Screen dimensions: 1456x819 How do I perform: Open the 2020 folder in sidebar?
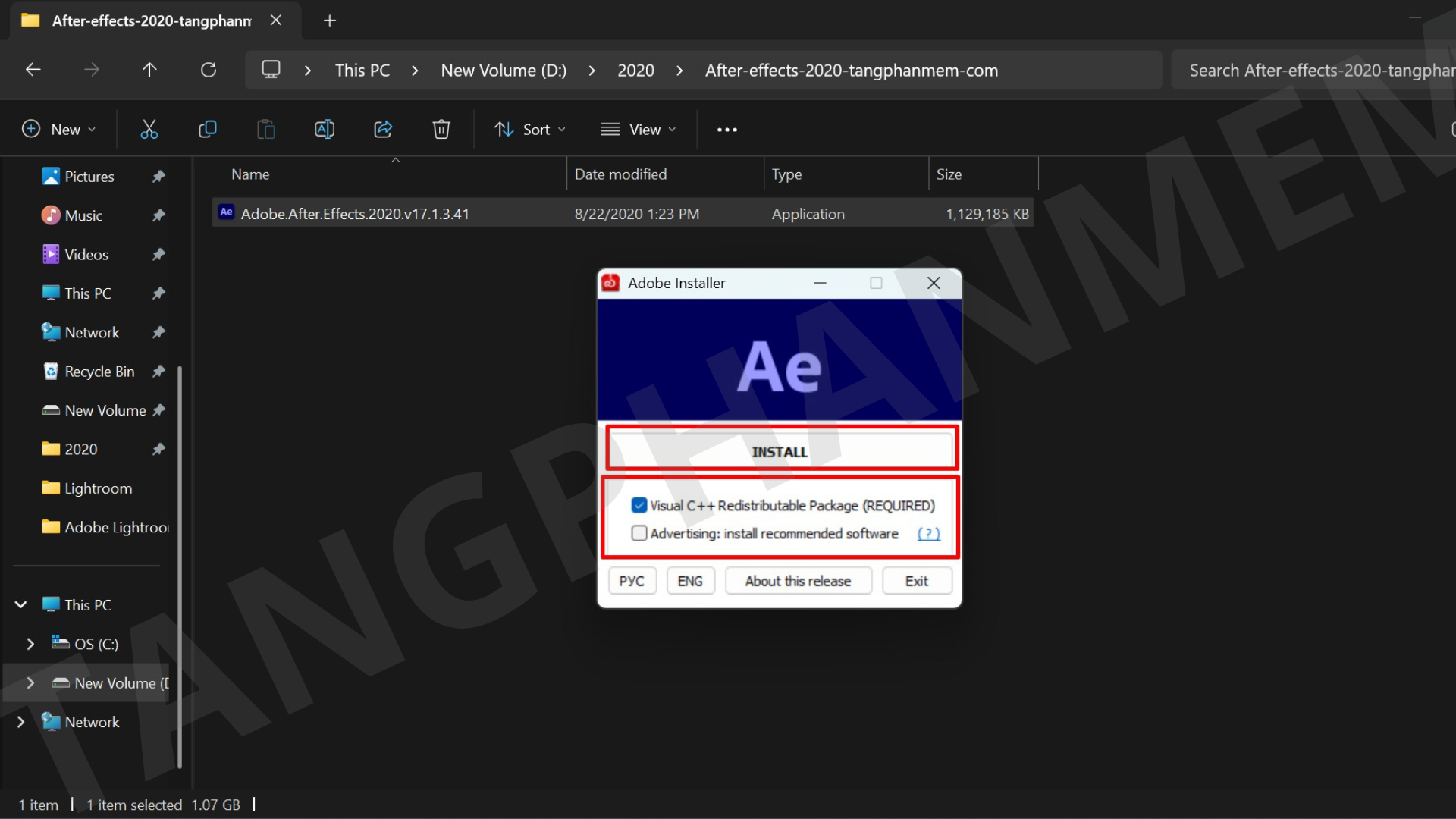click(x=80, y=449)
